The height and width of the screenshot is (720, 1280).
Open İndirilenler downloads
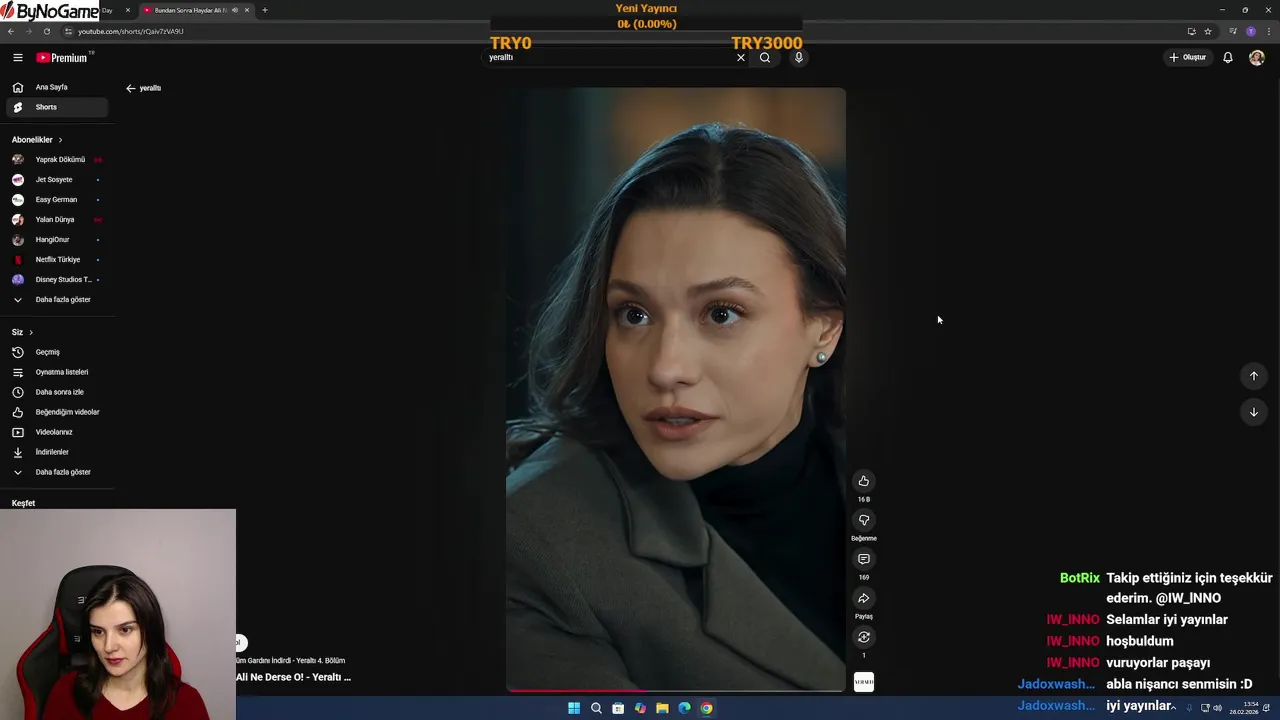coord(57,452)
